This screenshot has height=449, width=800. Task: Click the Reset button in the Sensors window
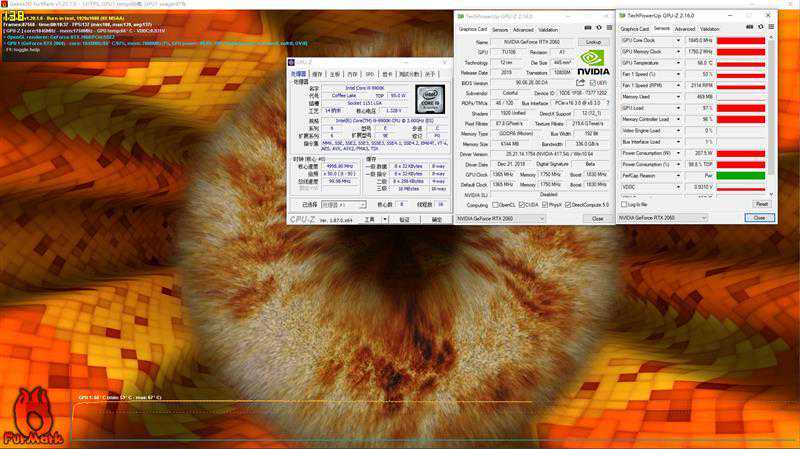coord(761,203)
